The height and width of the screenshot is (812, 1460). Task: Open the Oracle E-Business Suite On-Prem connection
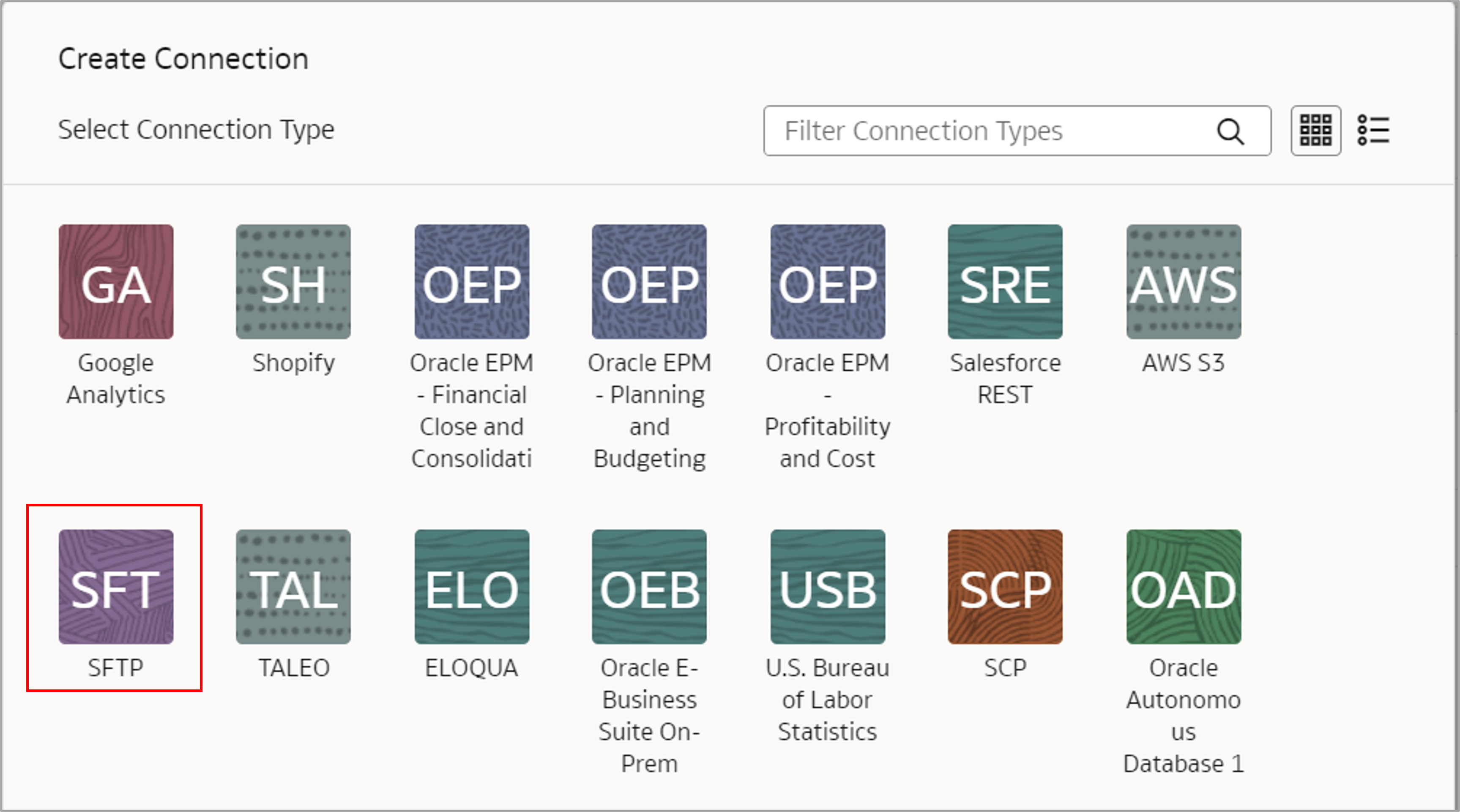coord(649,588)
